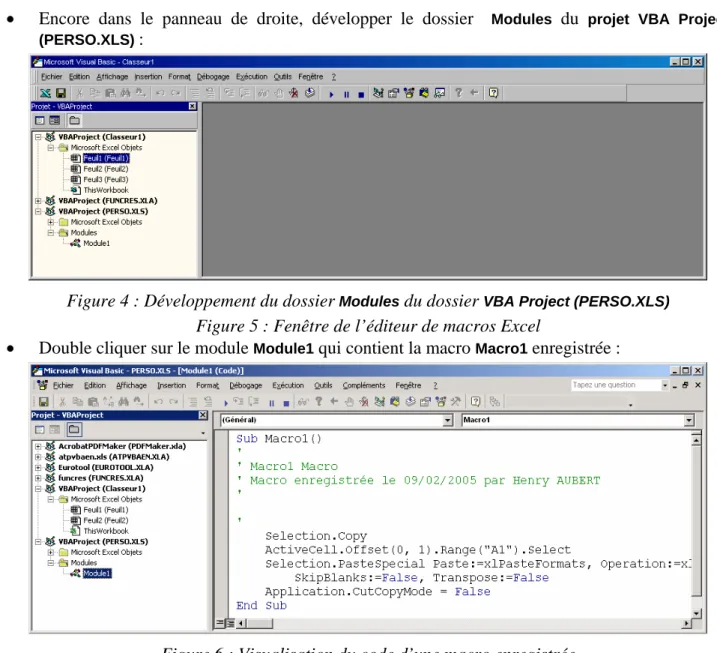Select ThisWorkbook under Classeur1 in top window
The image size is (717, 653).
(106, 190)
